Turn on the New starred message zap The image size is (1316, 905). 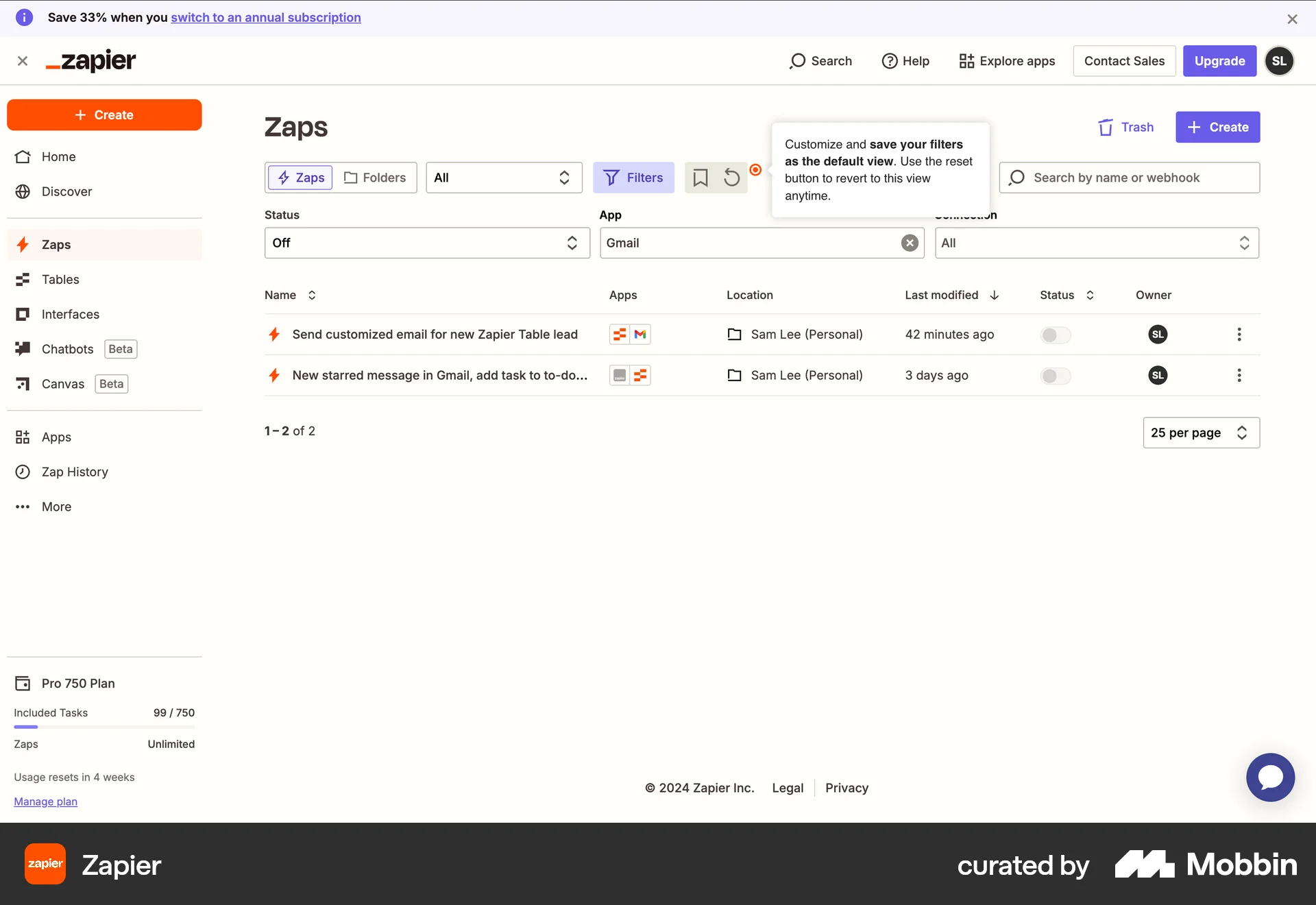tap(1054, 375)
